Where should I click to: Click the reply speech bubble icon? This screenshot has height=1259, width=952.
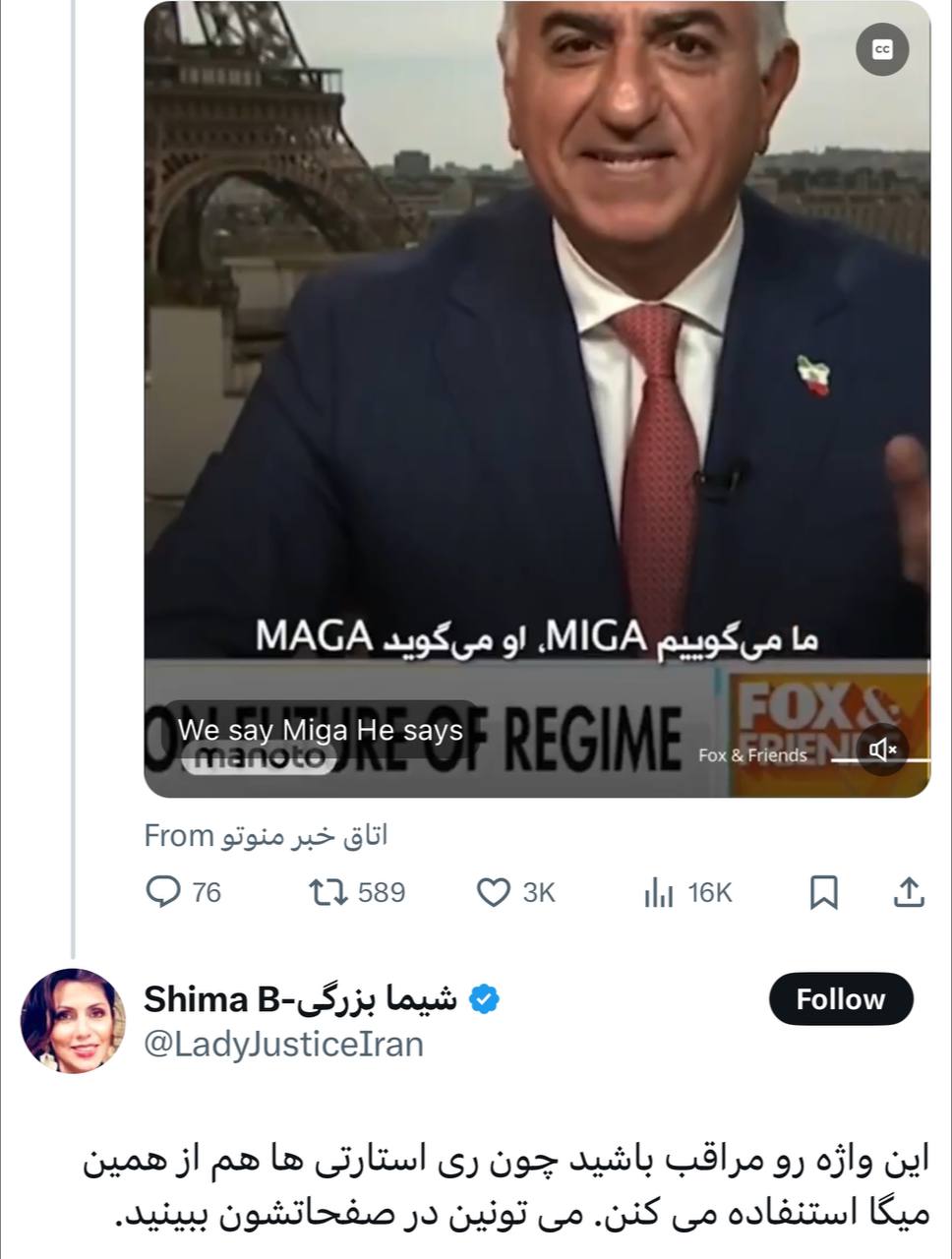point(162,892)
